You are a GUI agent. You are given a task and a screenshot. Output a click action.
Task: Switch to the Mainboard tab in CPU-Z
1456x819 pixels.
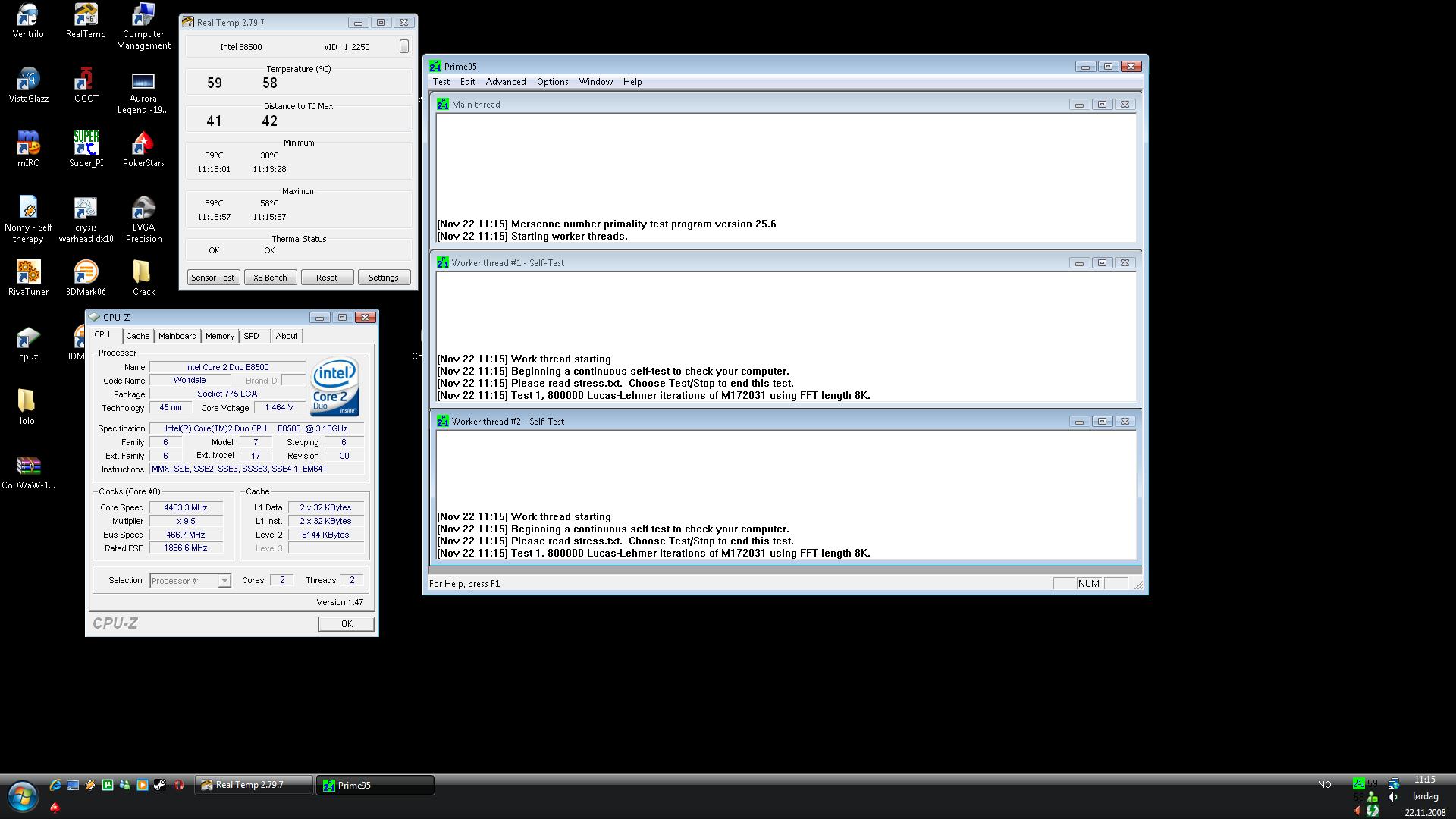(x=177, y=336)
